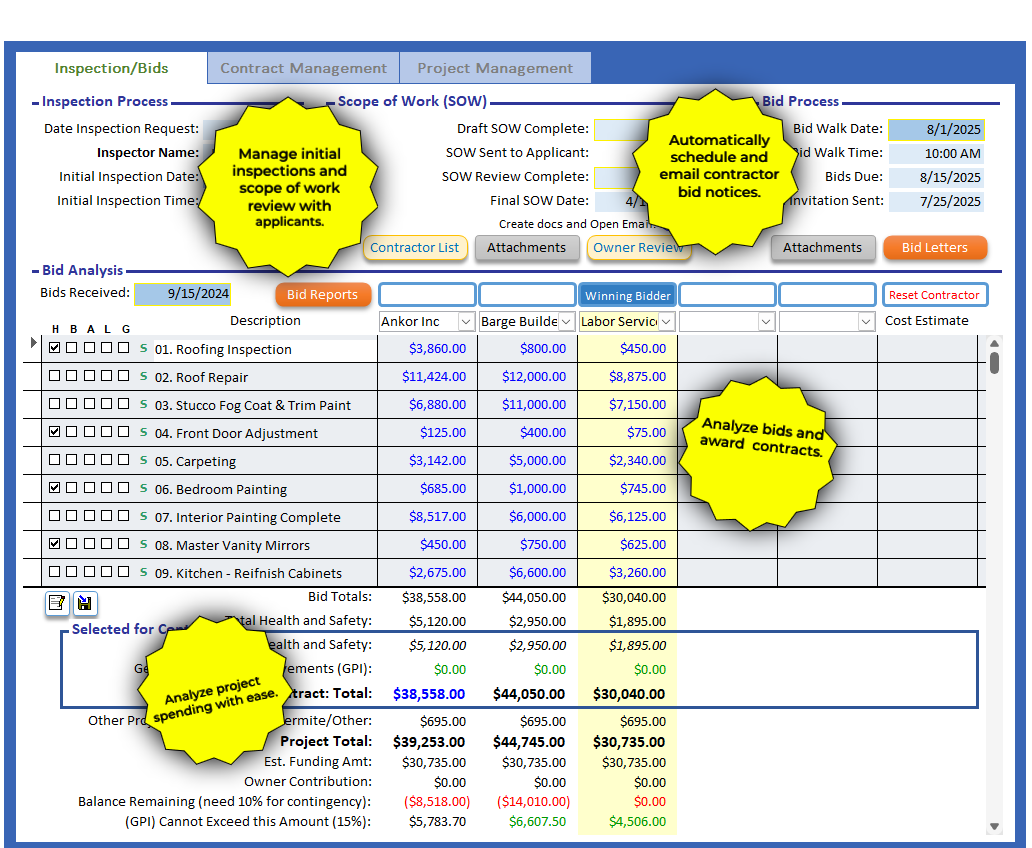This screenshot has height=848, width=1032.
Task: Click the green GPI limit $4,506.00
Action: [637, 822]
